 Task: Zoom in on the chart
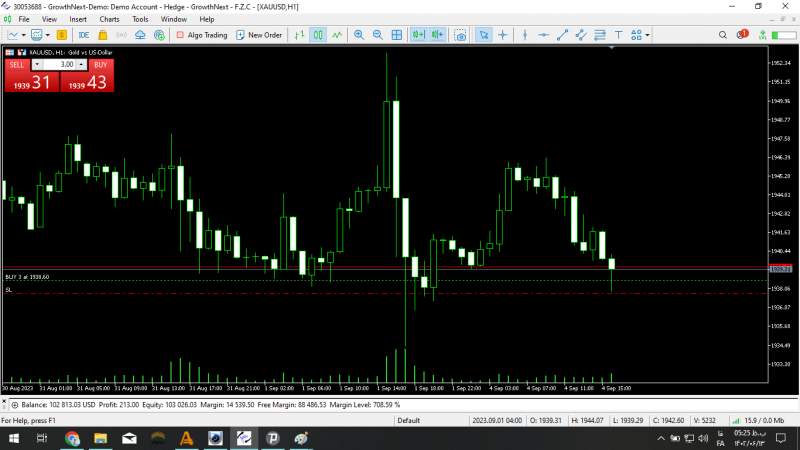point(359,35)
